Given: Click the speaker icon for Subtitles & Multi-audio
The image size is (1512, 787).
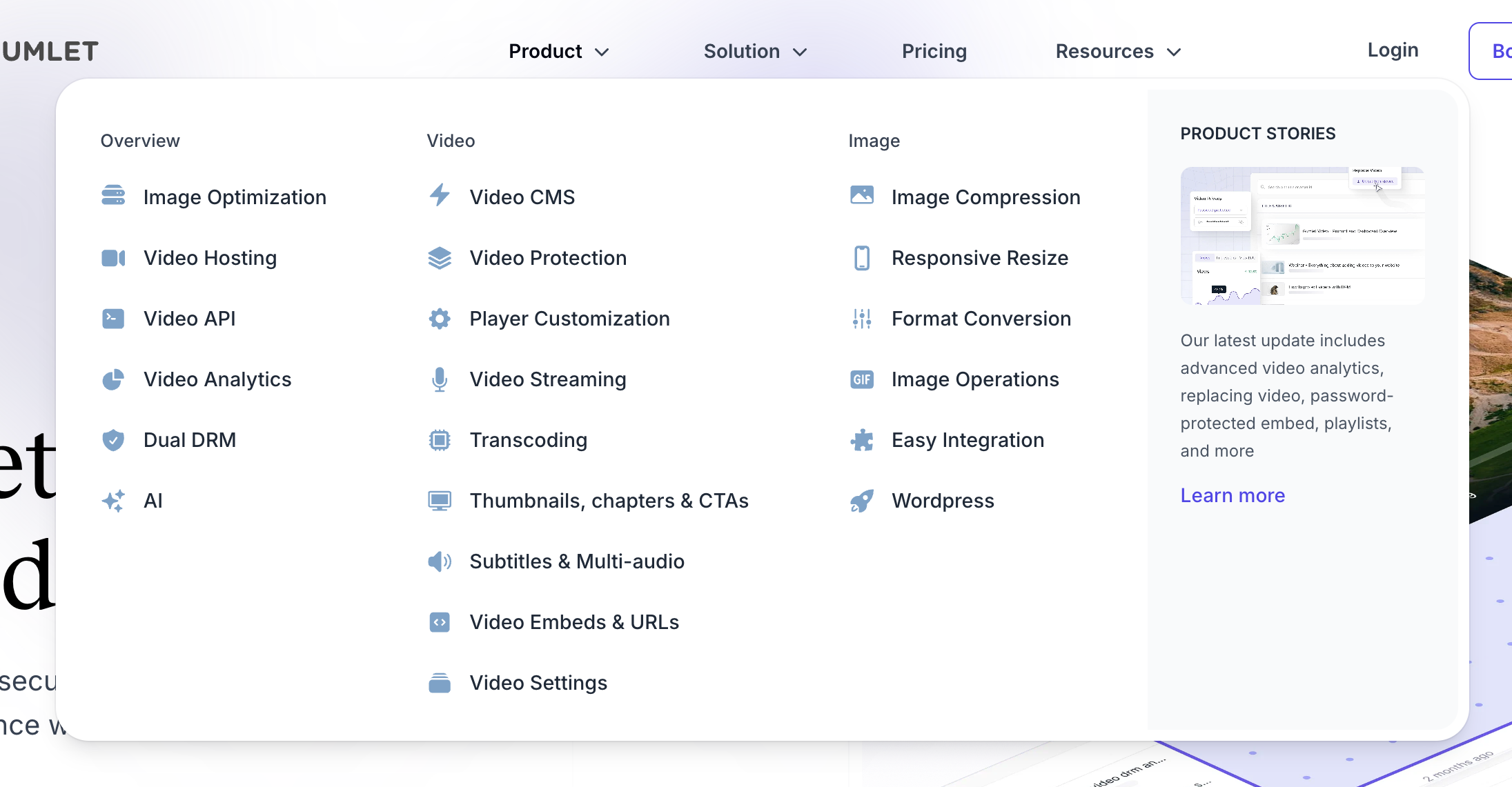Looking at the screenshot, I should click(440, 561).
